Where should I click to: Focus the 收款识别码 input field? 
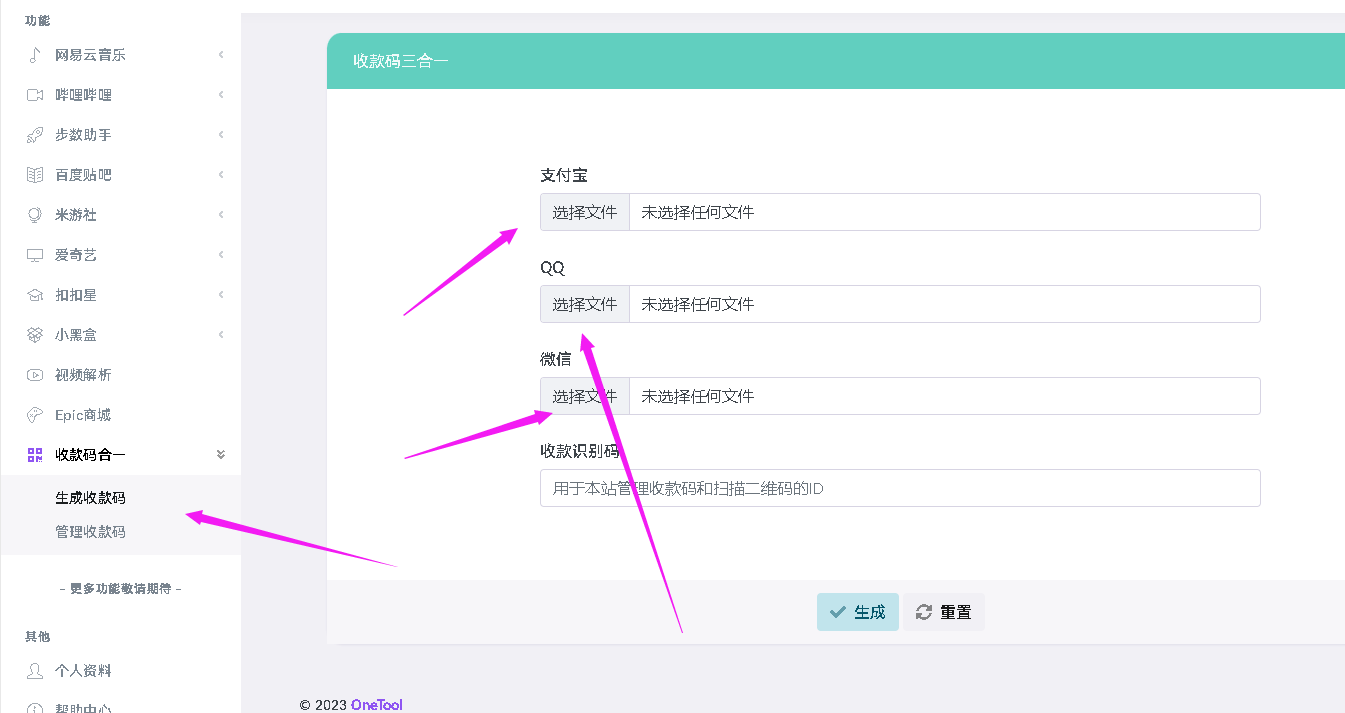click(x=900, y=488)
